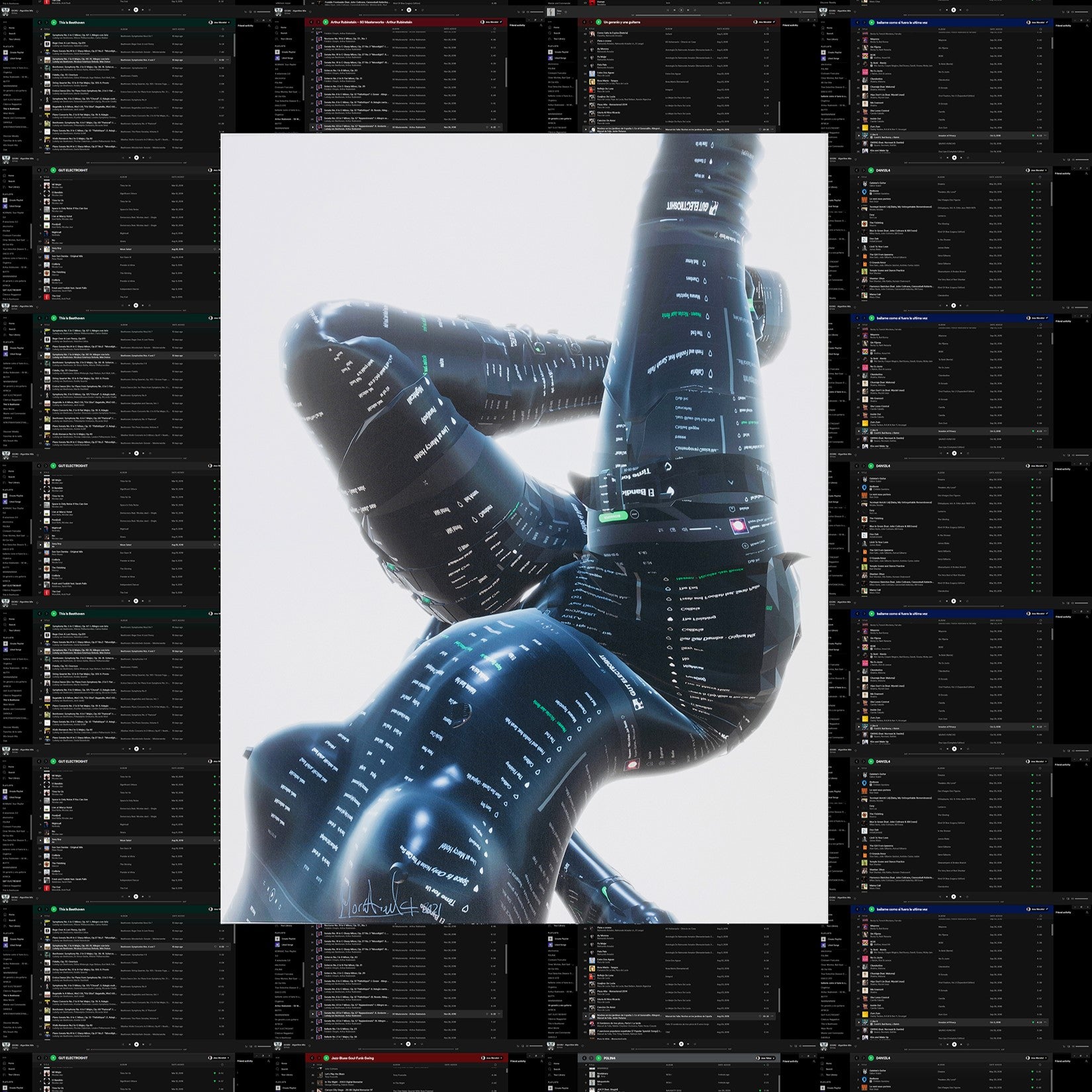This screenshot has width=1092, height=1092.
Task: Select Home in Arthur Rubinstein window sidebar
Action: point(283,27)
